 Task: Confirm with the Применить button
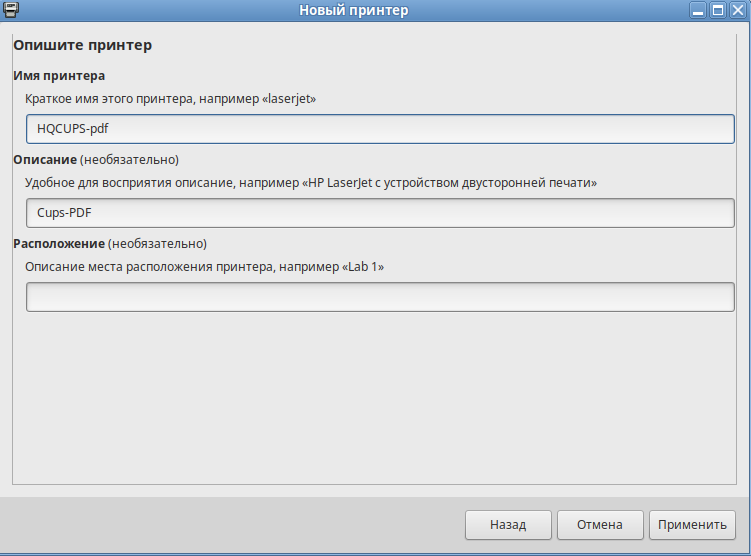tap(692, 524)
